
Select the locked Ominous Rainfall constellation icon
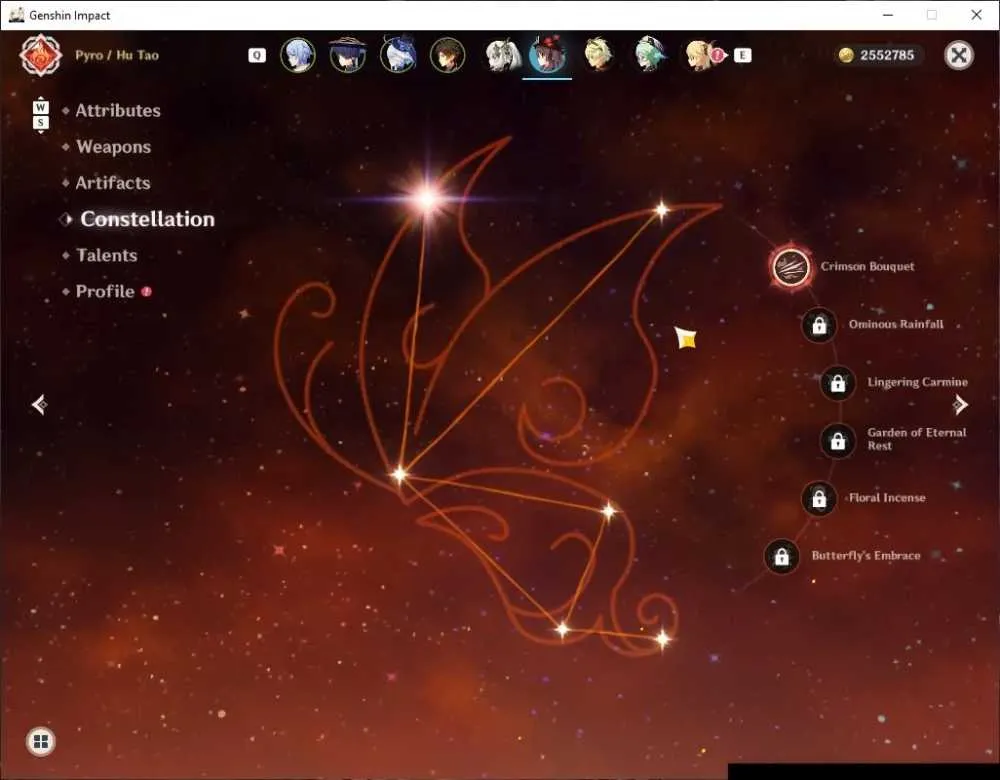pos(819,325)
